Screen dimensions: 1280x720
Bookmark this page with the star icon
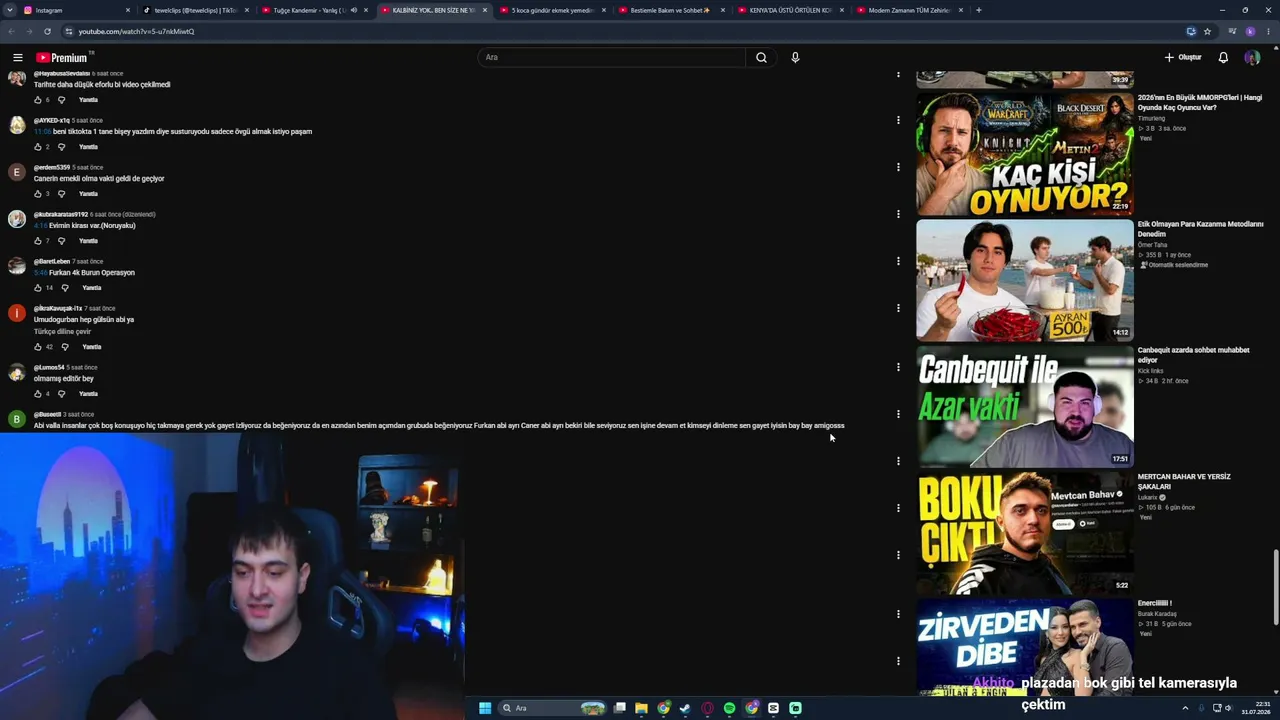tap(1207, 31)
